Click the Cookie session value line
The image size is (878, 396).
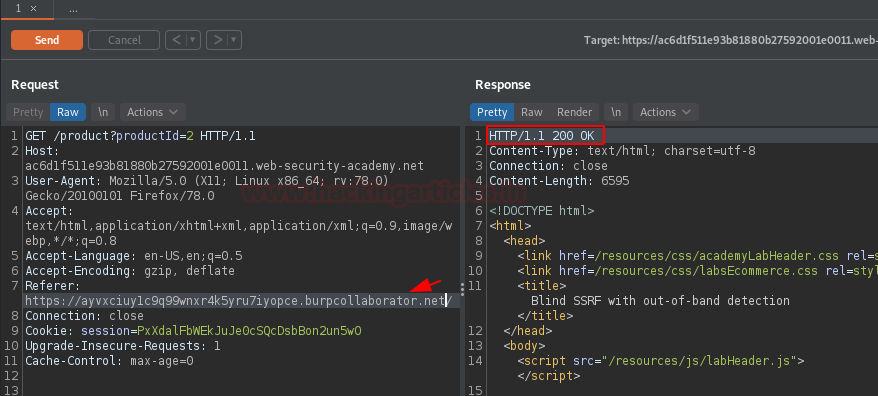(193, 331)
